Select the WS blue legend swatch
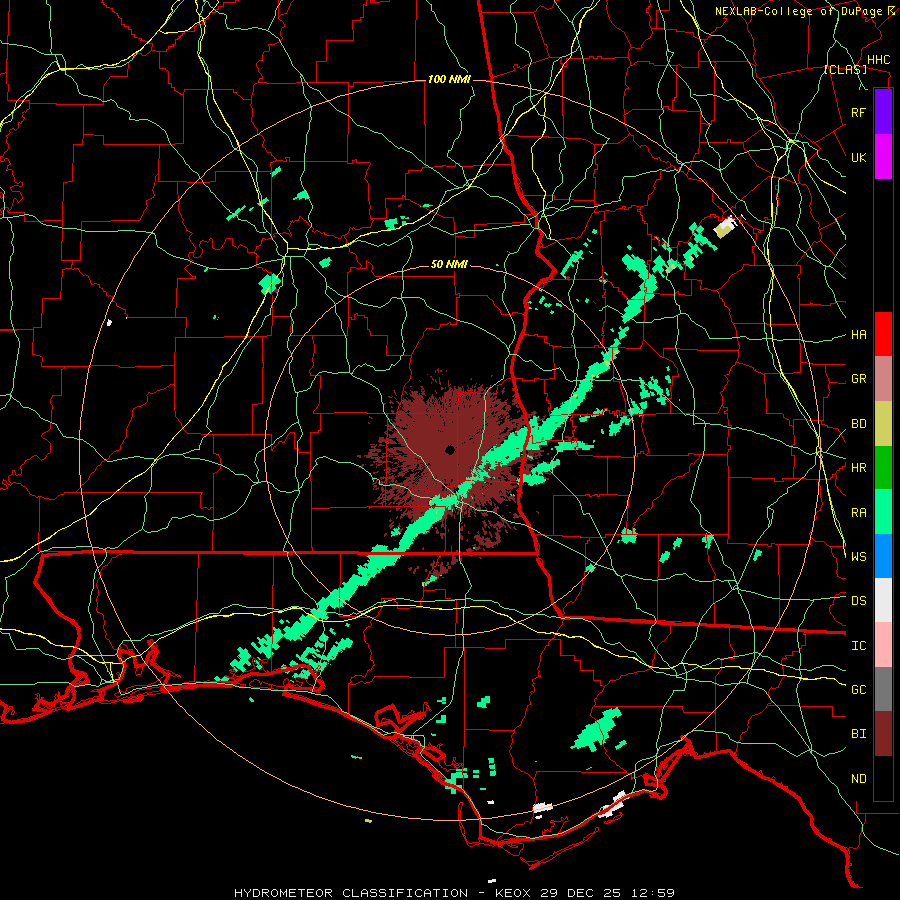Viewport: 900px width, 900px height. tap(883, 556)
